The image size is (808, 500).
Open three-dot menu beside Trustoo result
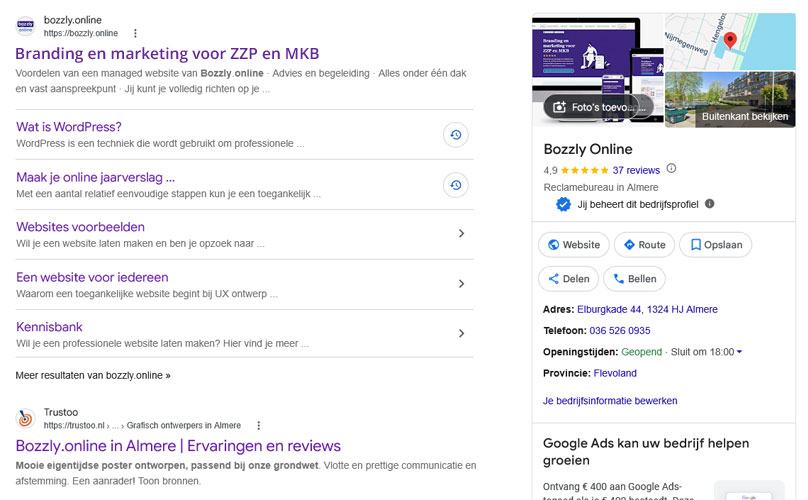click(259, 426)
